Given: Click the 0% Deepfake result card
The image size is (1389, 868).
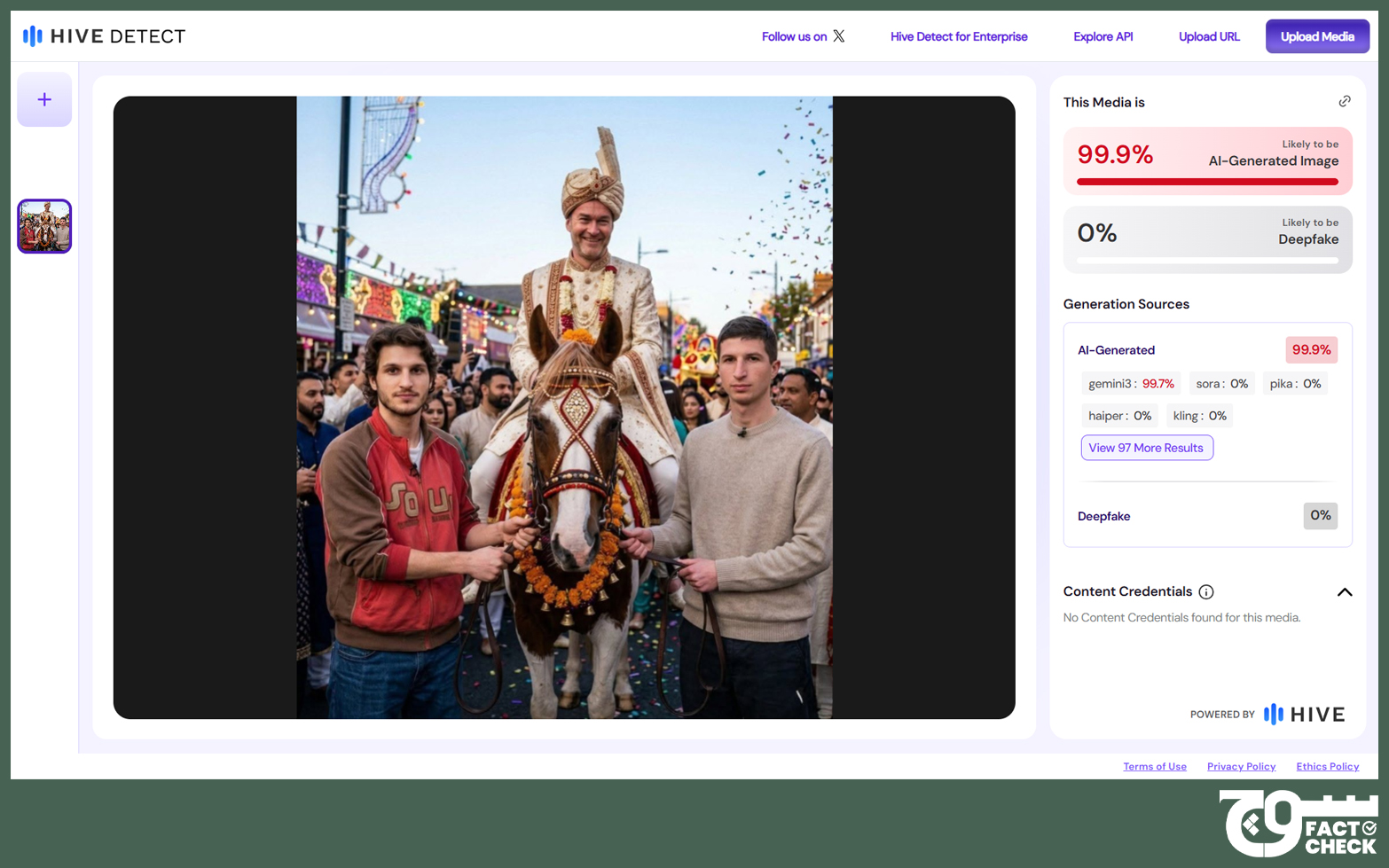Looking at the screenshot, I should pyautogui.click(x=1207, y=239).
